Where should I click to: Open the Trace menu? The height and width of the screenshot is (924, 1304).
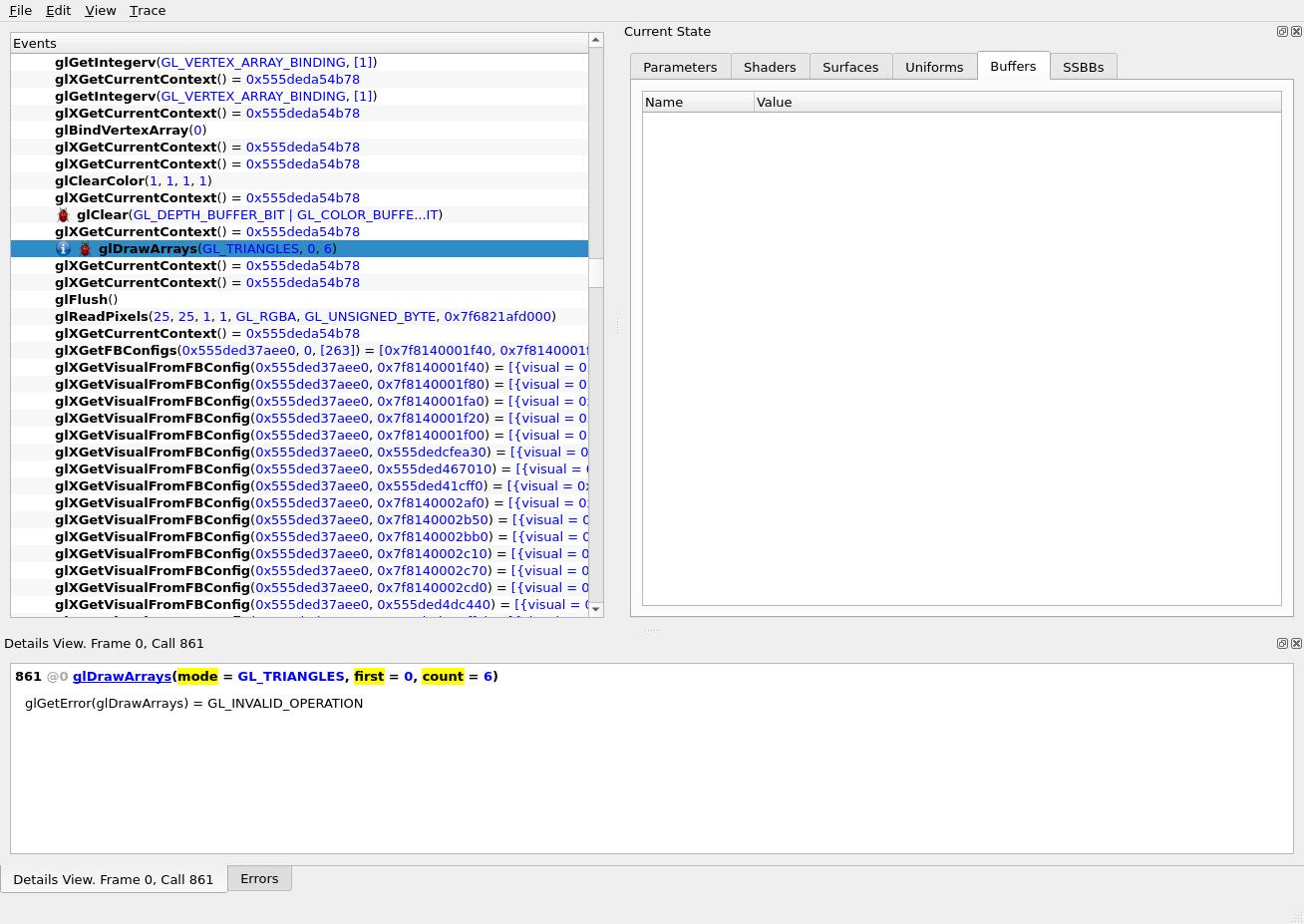click(x=148, y=10)
